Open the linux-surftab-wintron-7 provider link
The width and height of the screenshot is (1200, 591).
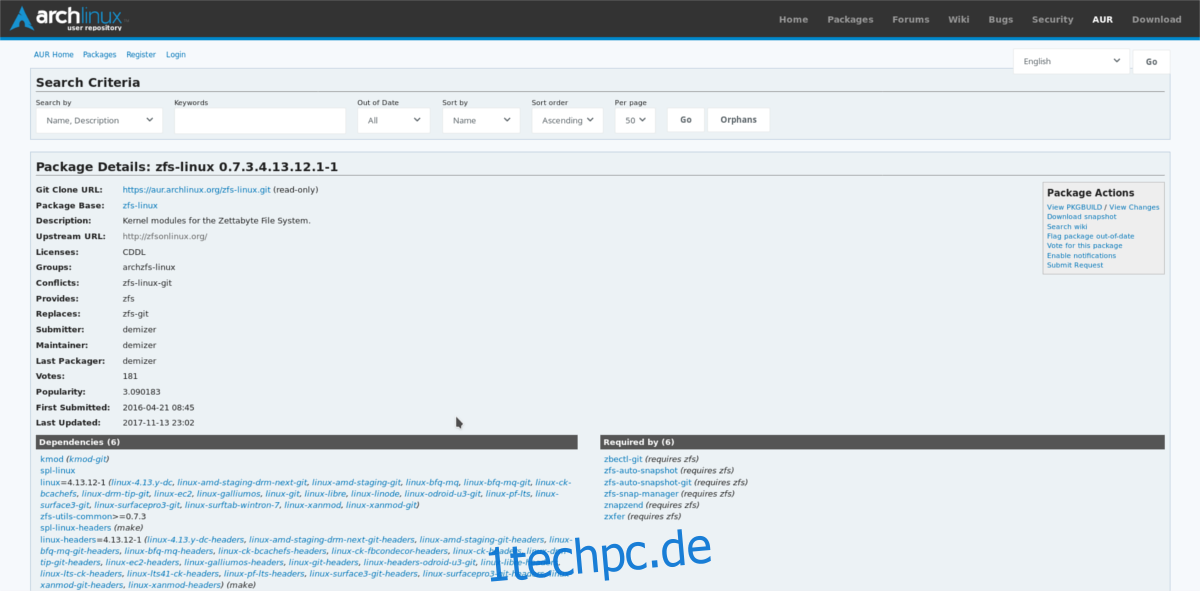[232, 506]
